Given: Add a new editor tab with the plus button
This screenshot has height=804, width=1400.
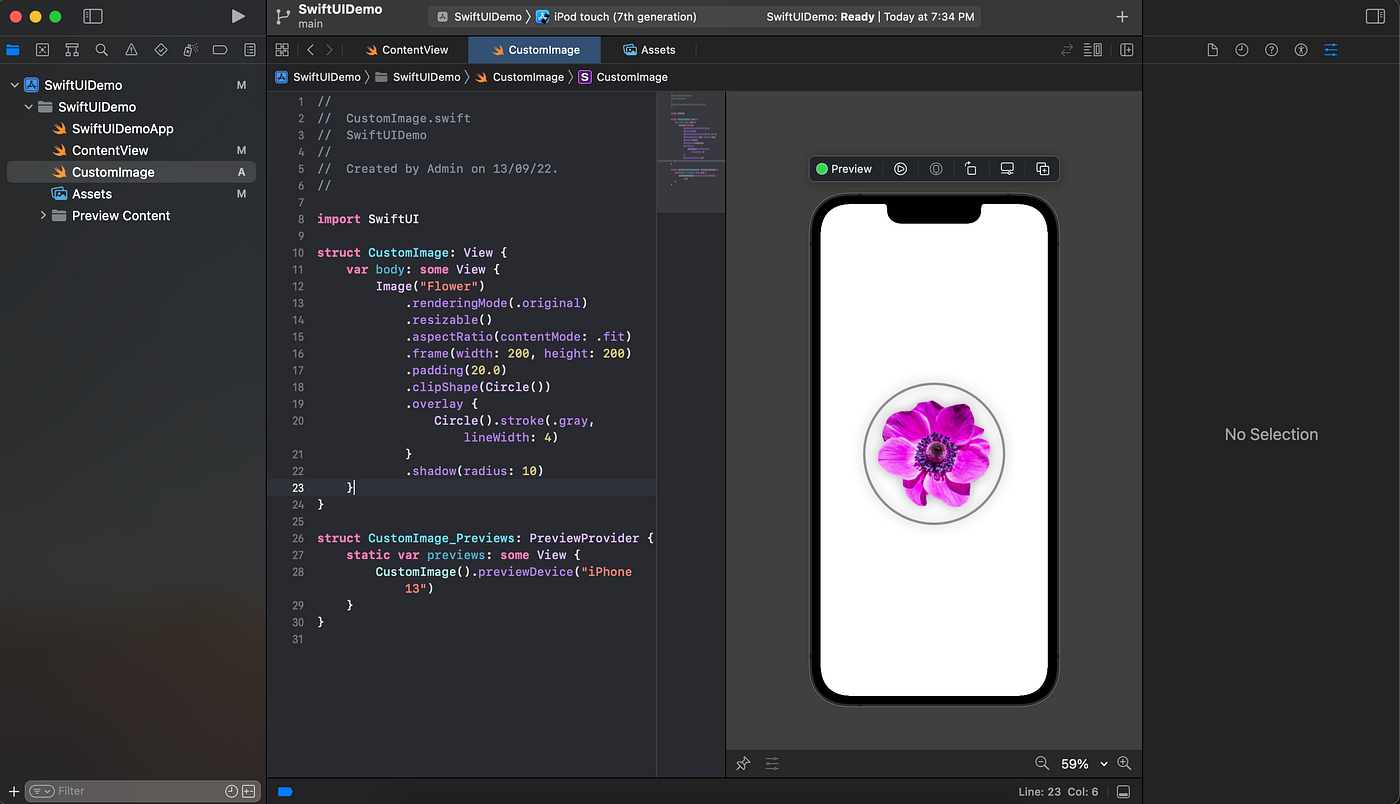Looking at the screenshot, I should 1122,16.
